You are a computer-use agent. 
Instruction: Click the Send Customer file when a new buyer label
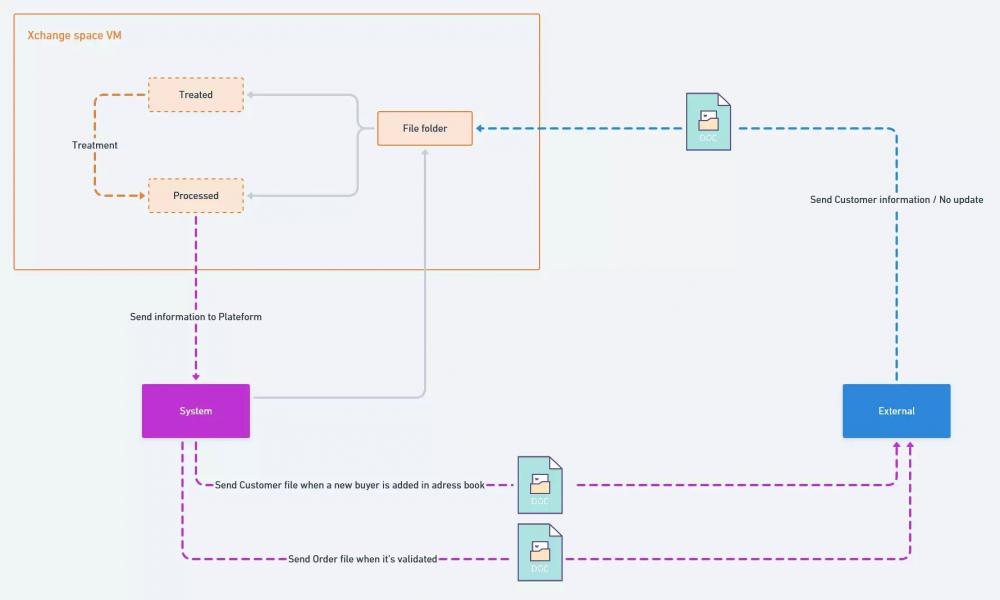pos(349,485)
